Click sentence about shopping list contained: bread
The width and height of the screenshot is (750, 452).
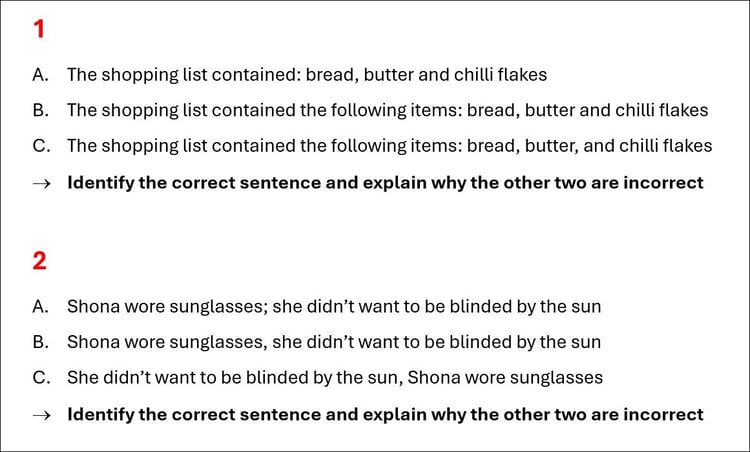point(307,75)
